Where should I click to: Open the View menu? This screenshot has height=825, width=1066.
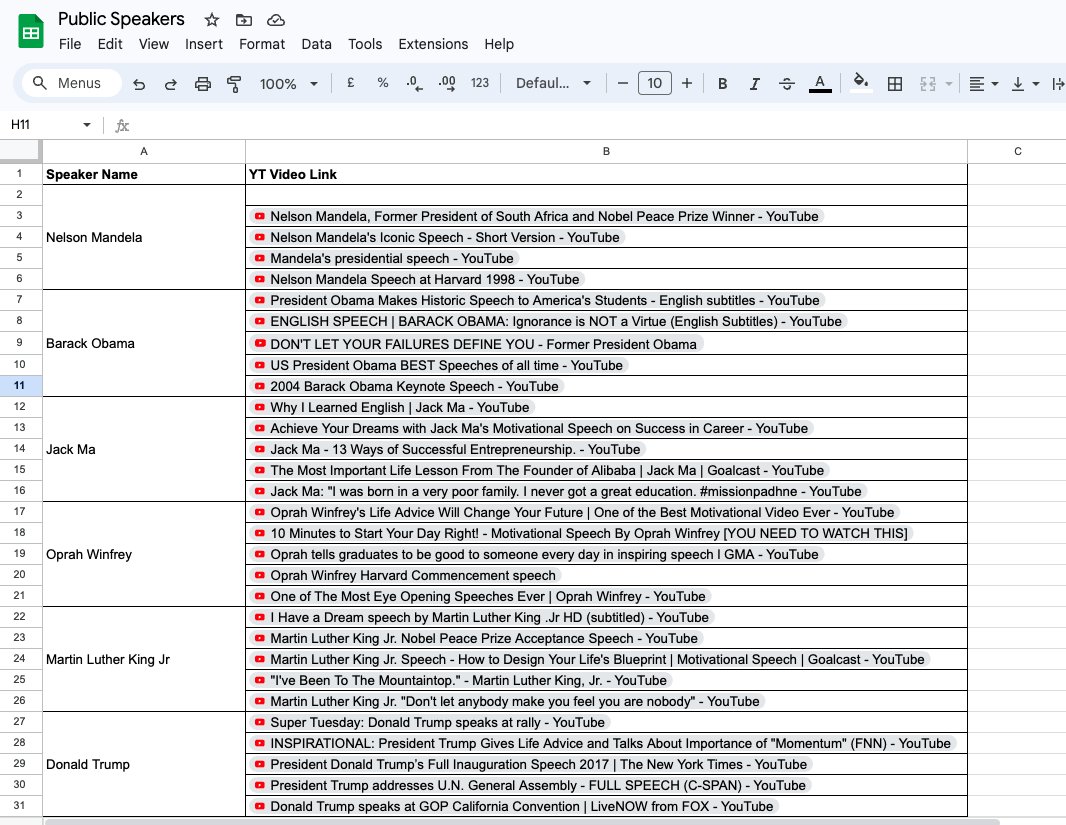pyautogui.click(x=154, y=44)
